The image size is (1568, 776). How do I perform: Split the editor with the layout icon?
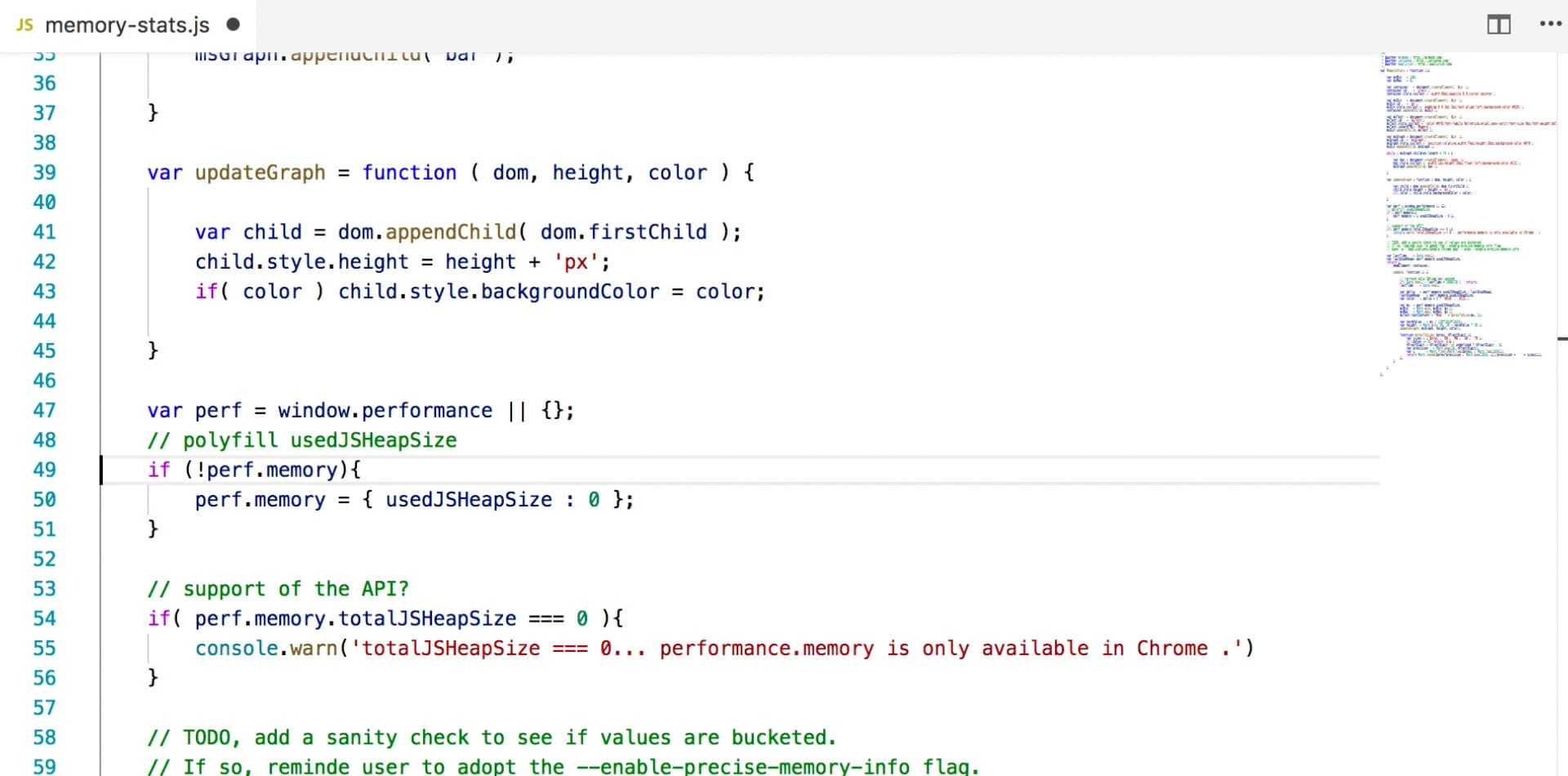(x=1499, y=25)
